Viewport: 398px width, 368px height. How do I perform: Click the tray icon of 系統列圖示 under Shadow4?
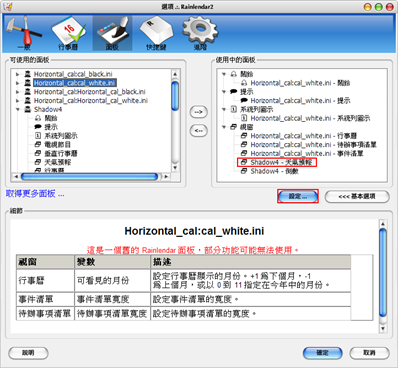38,136
